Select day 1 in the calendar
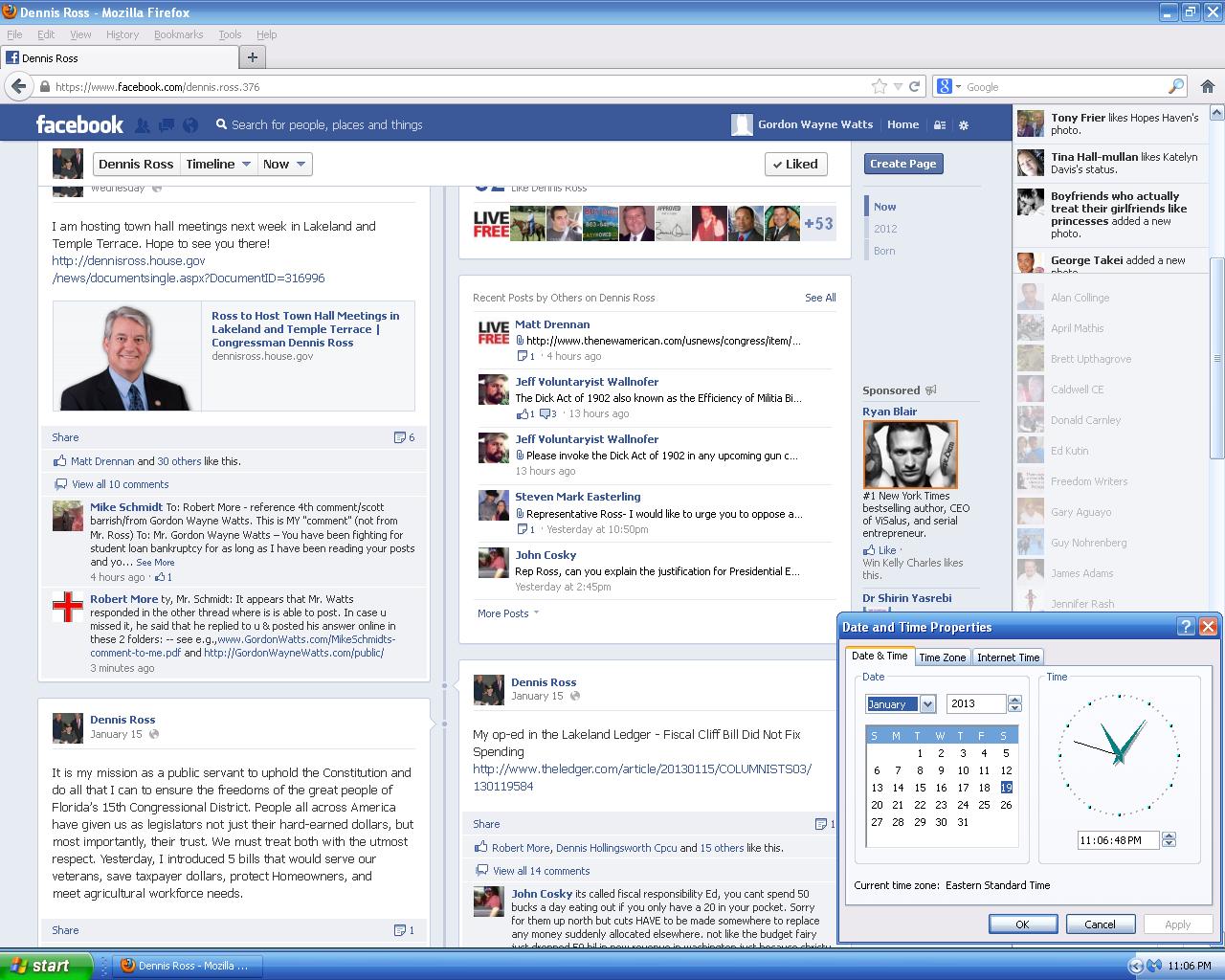 coord(920,753)
